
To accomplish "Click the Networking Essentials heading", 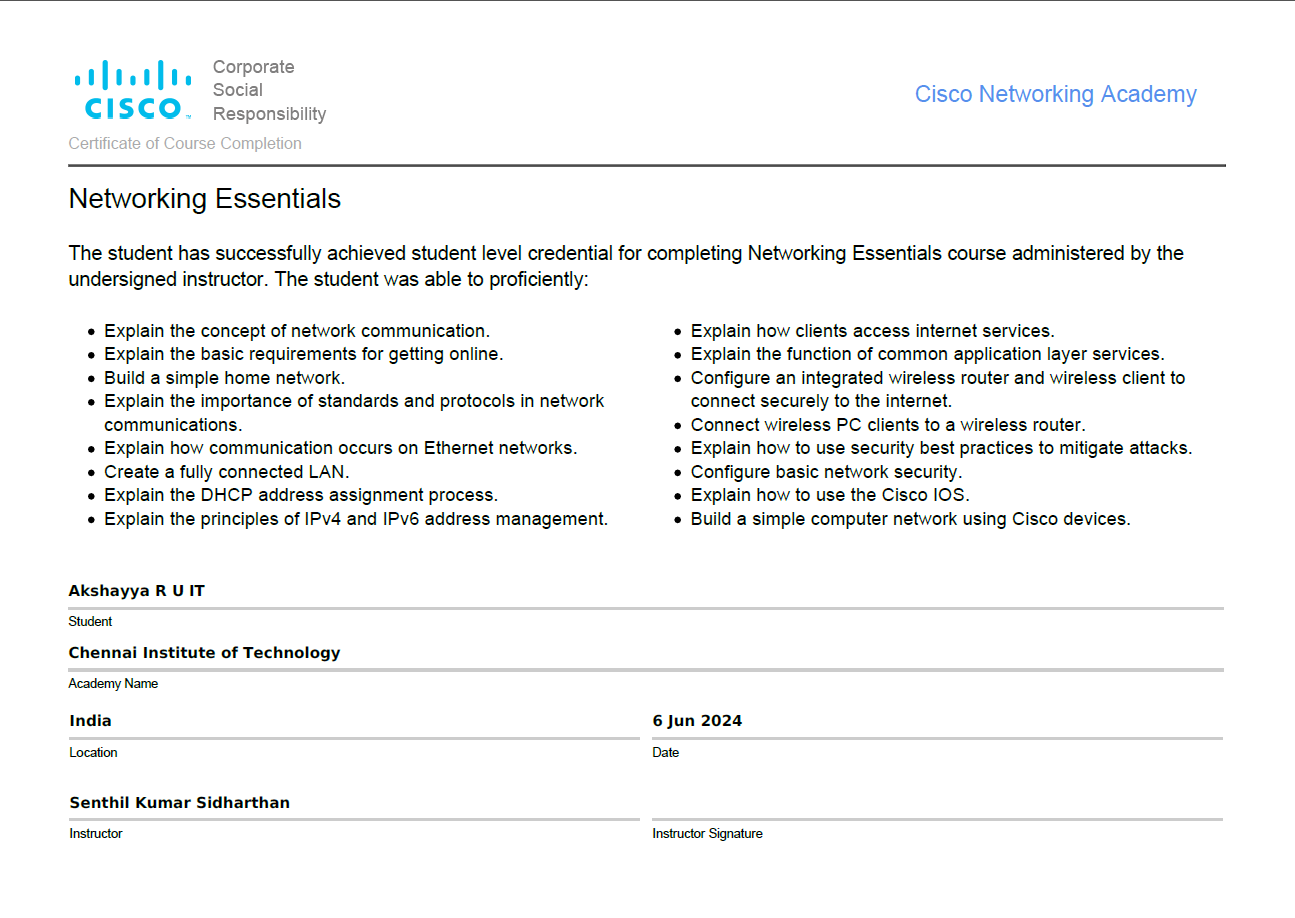I will [204, 199].
